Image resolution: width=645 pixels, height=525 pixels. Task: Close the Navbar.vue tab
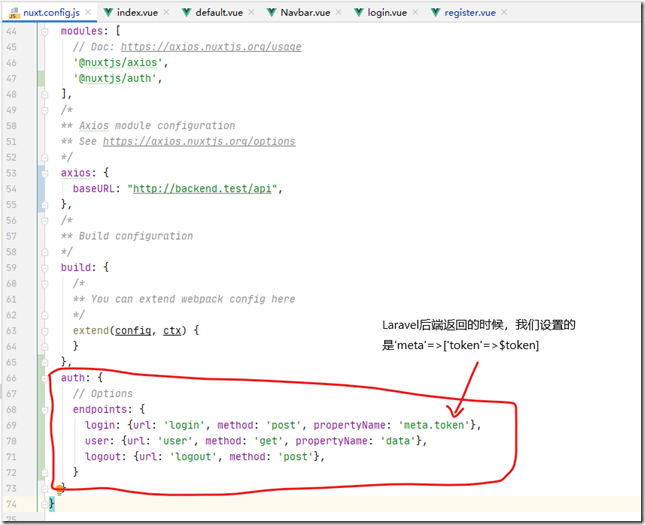pyautogui.click(x=339, y=12)
